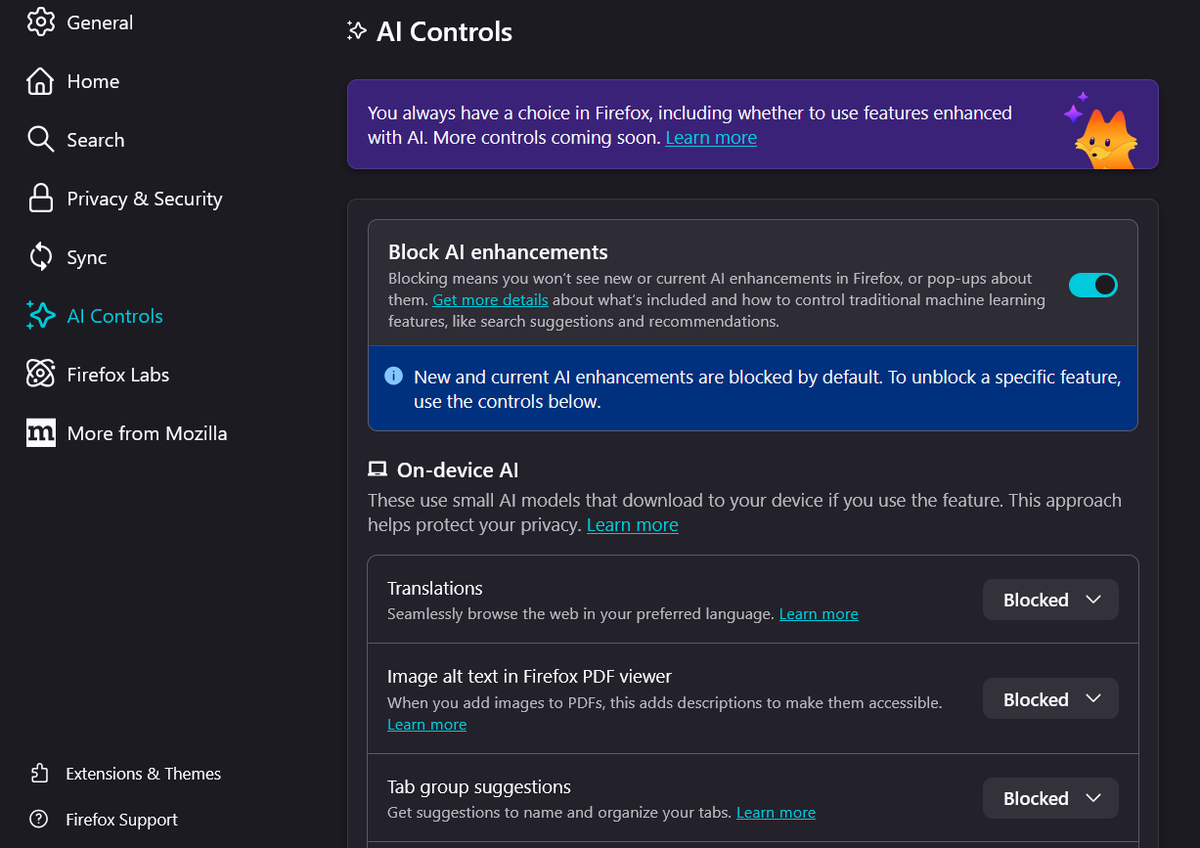
Task: Click the General settings gear icon
Action: (x=41, y=22)
